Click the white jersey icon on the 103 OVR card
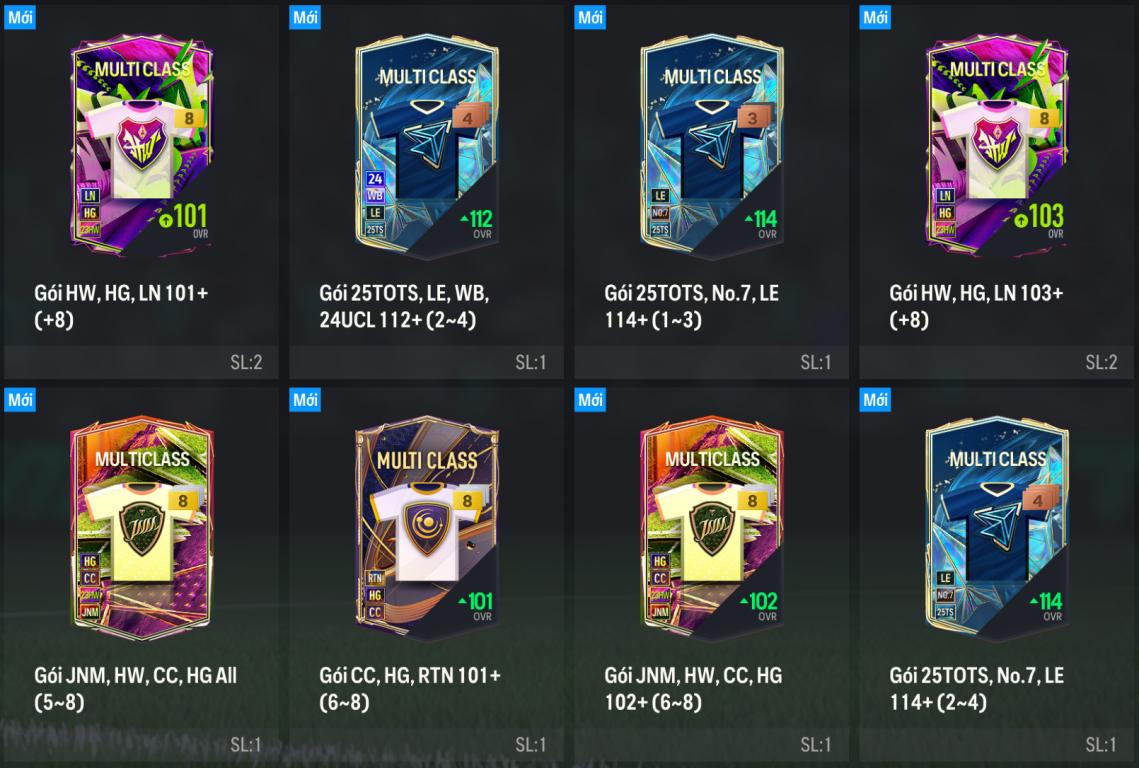 (997, 150)
